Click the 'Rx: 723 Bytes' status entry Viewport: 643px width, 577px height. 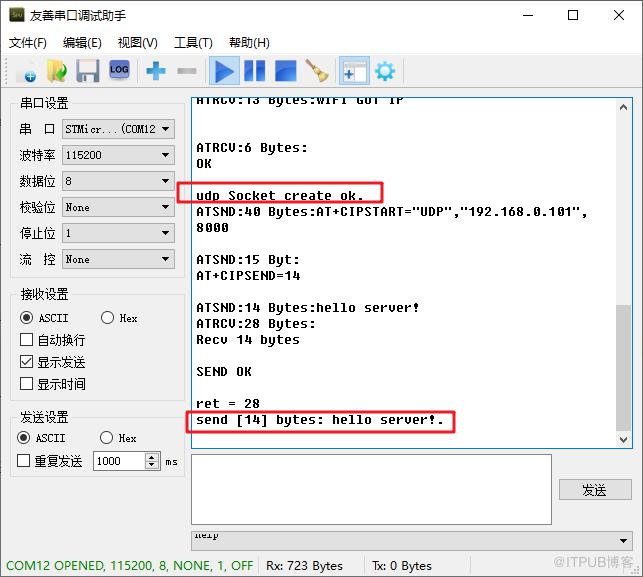click(304, 566)
